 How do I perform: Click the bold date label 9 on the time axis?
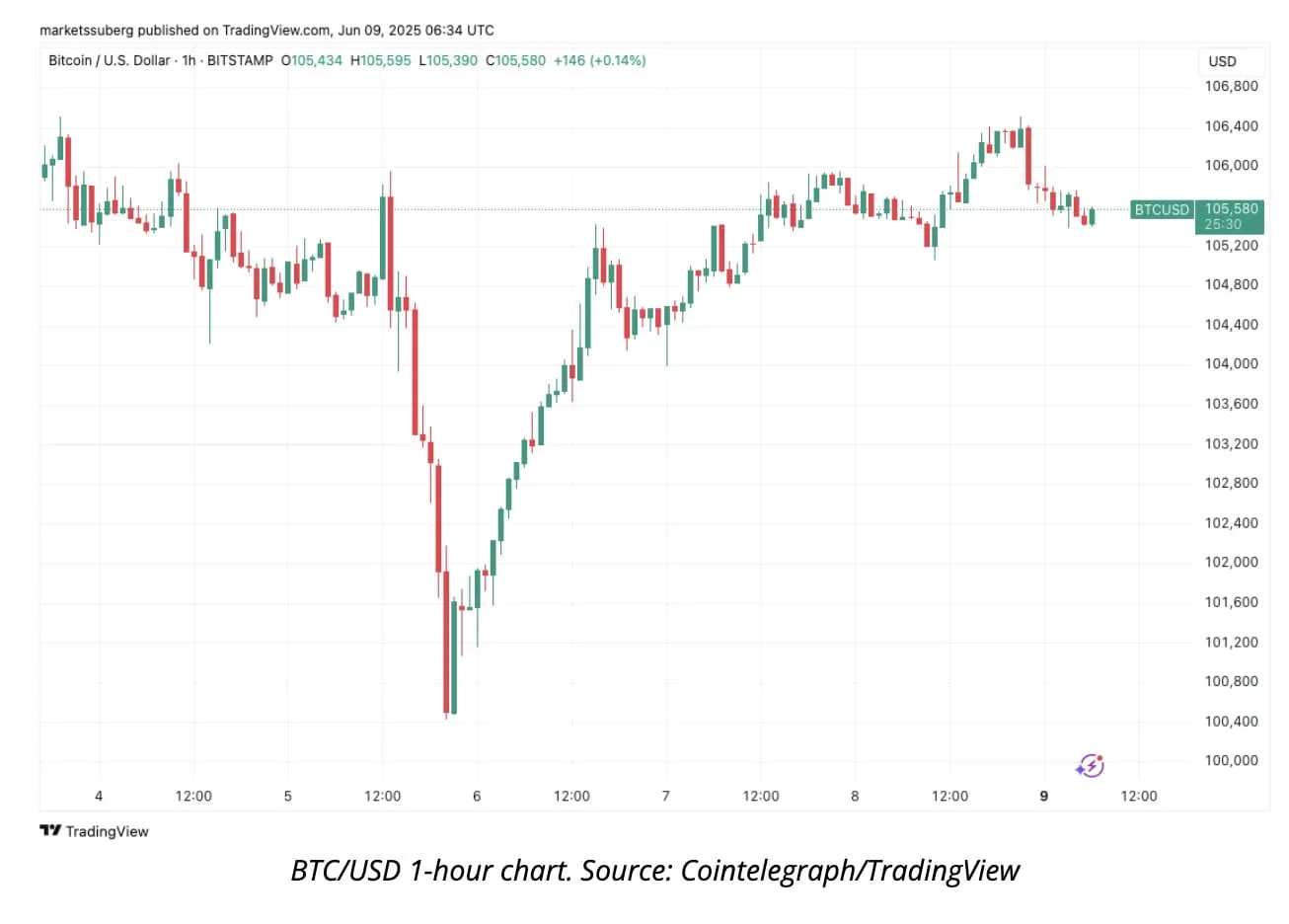click(x=1044, y=796)
